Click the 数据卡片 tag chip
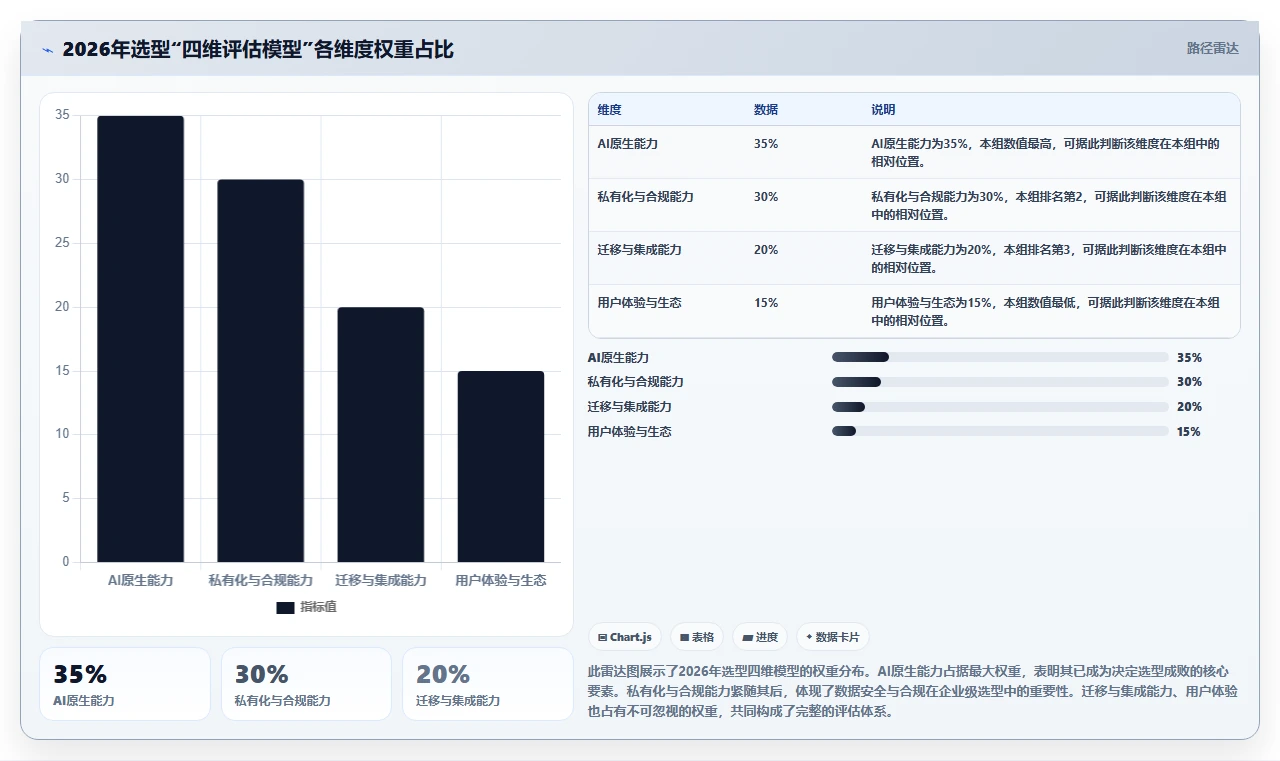 tap(833, 637)
